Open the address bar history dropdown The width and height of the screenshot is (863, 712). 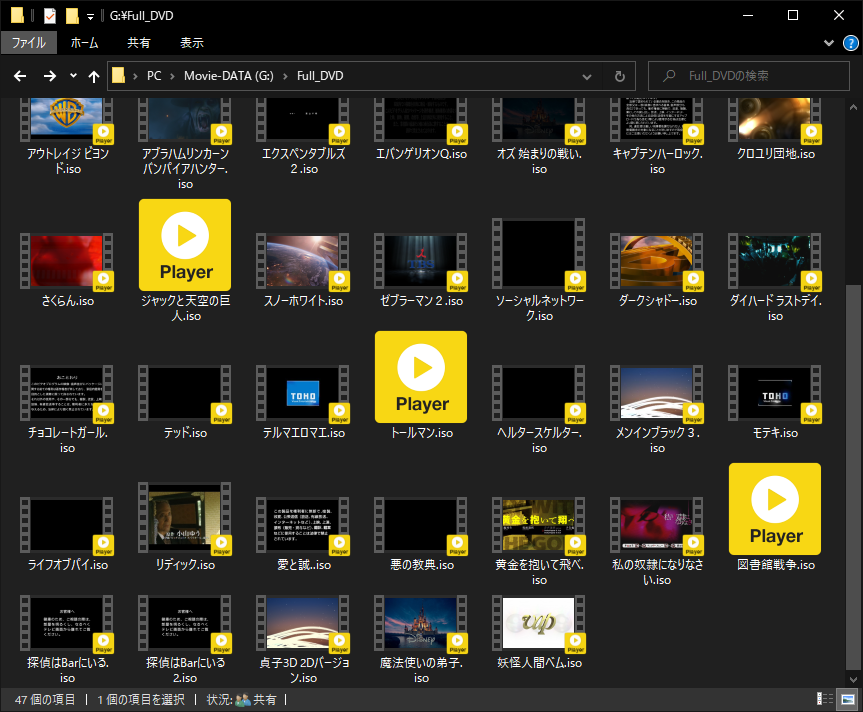[x=587, y=76]
